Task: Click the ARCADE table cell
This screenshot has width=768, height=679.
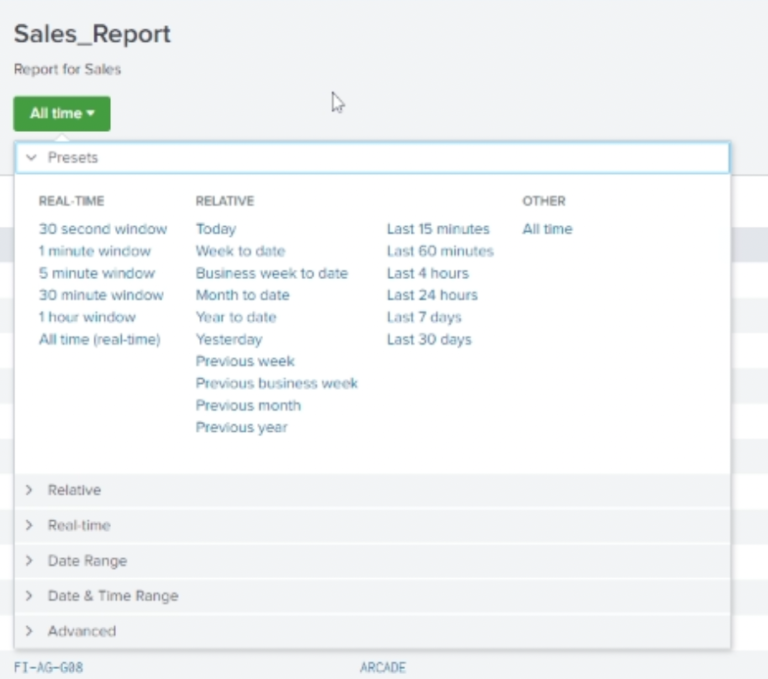Action: point(383,668)
